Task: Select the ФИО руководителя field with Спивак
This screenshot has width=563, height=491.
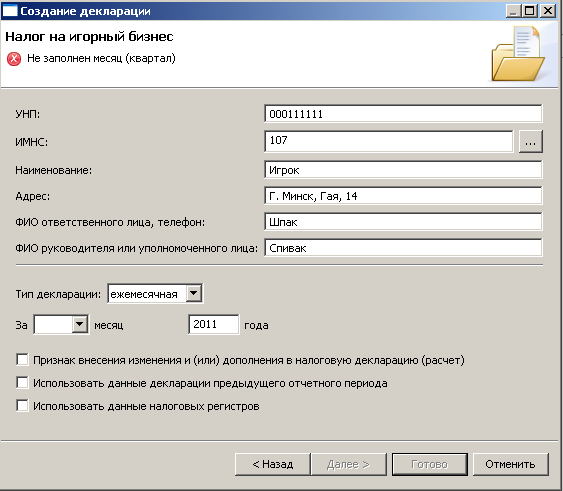Action: tap(403, 248)
